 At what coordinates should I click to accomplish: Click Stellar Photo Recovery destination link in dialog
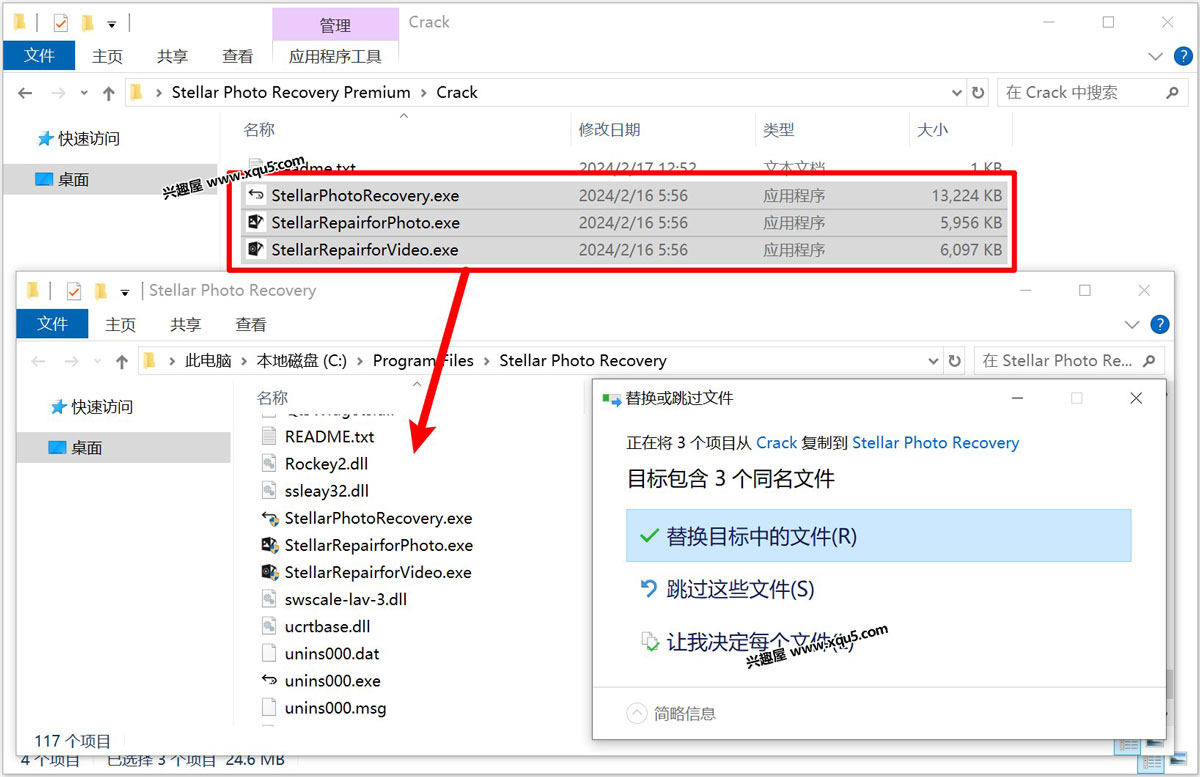click(x=935, y=442)
